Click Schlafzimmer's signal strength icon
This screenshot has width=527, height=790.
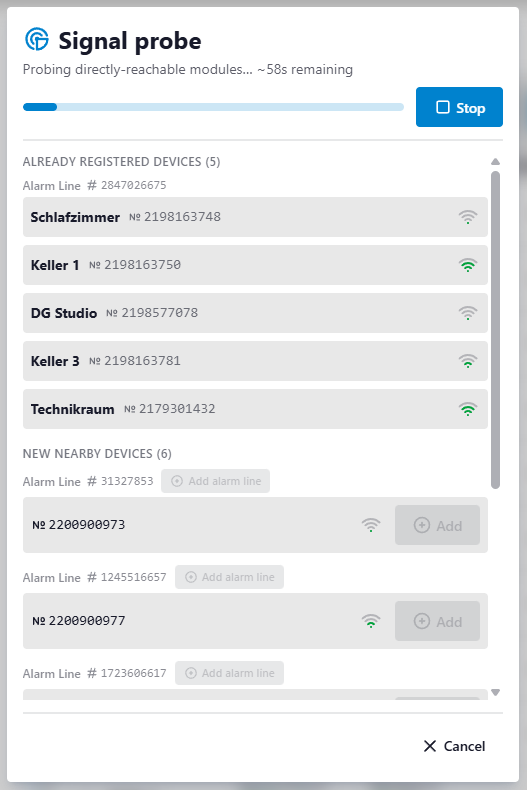468,217
